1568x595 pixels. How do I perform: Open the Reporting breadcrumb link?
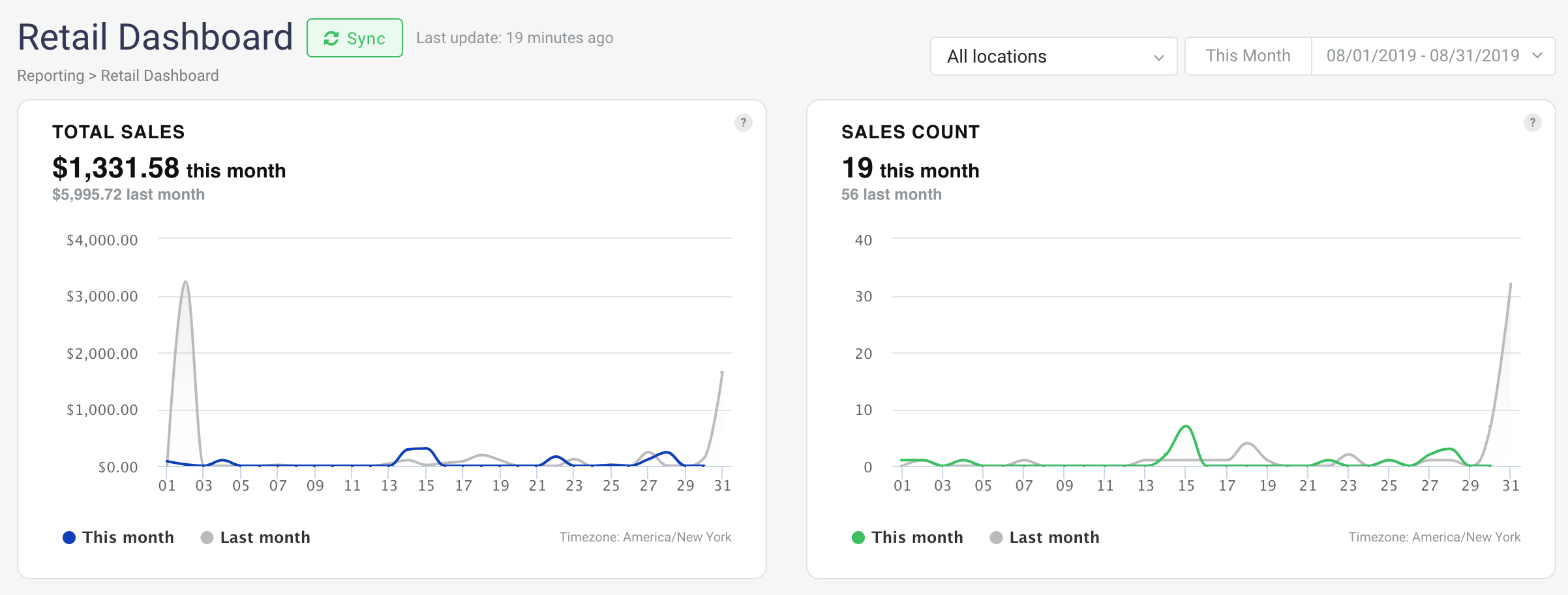coord(50,76)
